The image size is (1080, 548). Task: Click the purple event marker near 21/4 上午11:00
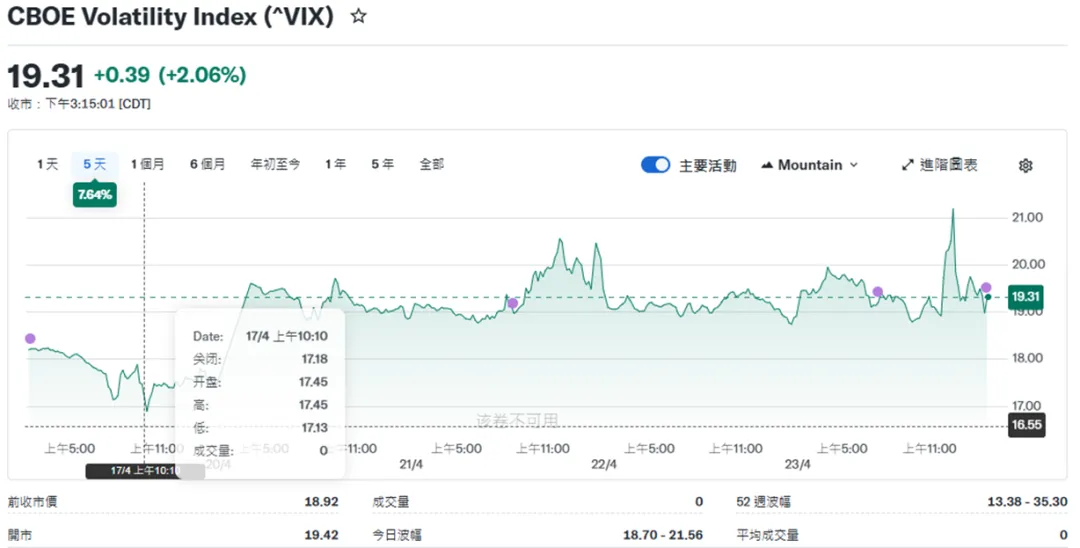512,303
